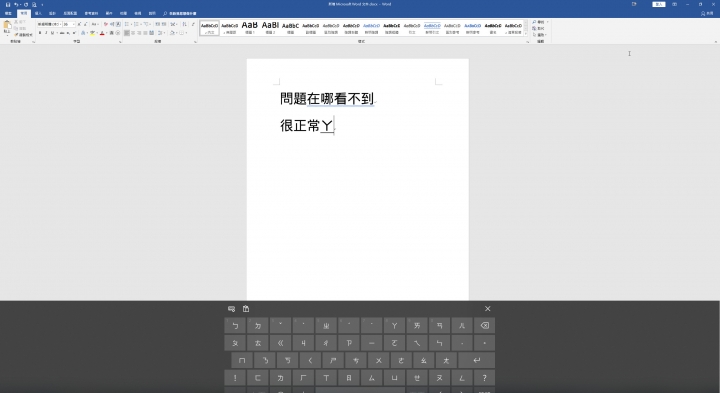Open the Paste clipboard button

(7, 28)
